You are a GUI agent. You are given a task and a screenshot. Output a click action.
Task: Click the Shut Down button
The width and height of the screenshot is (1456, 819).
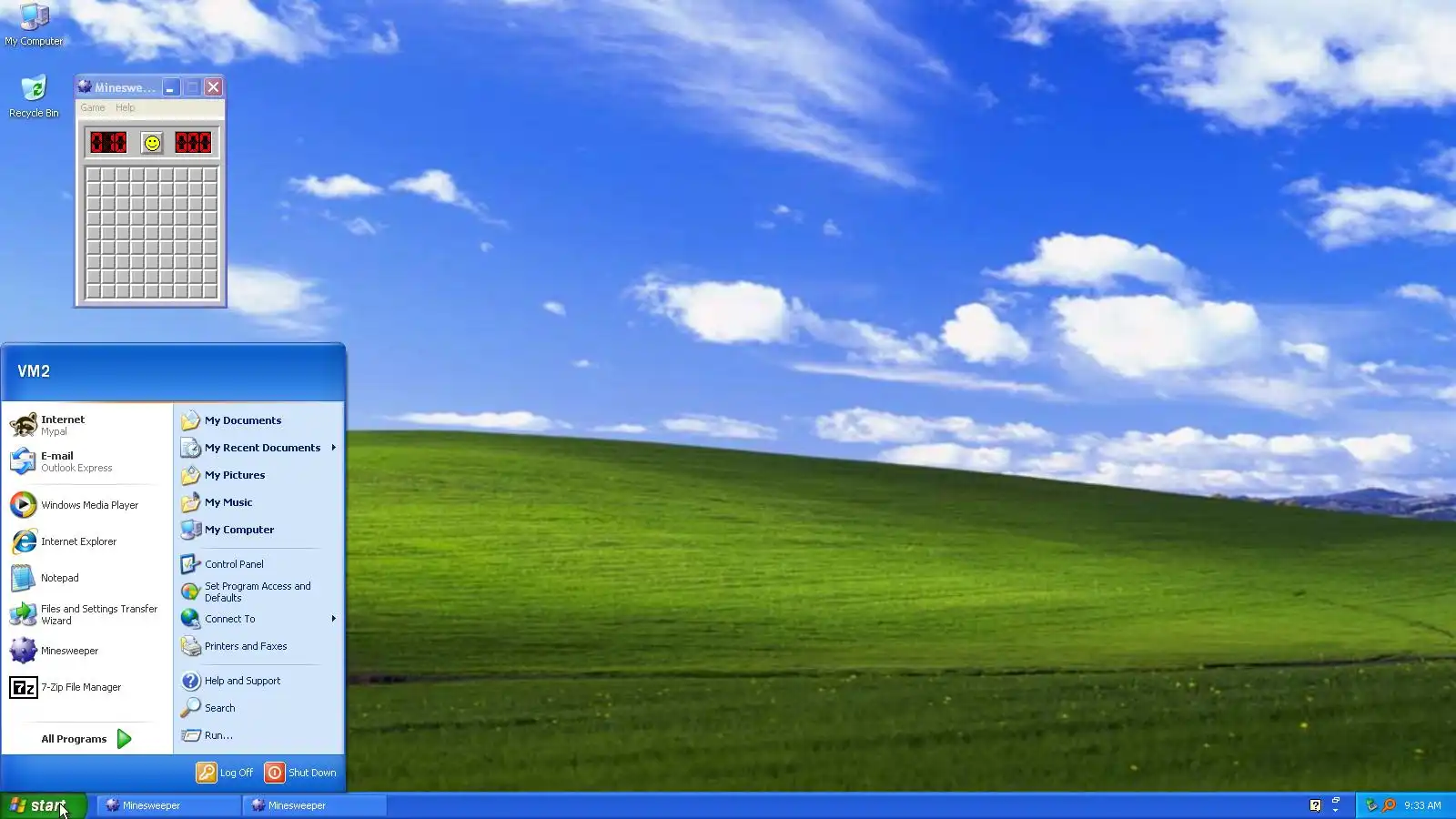[x=300, y=773]
